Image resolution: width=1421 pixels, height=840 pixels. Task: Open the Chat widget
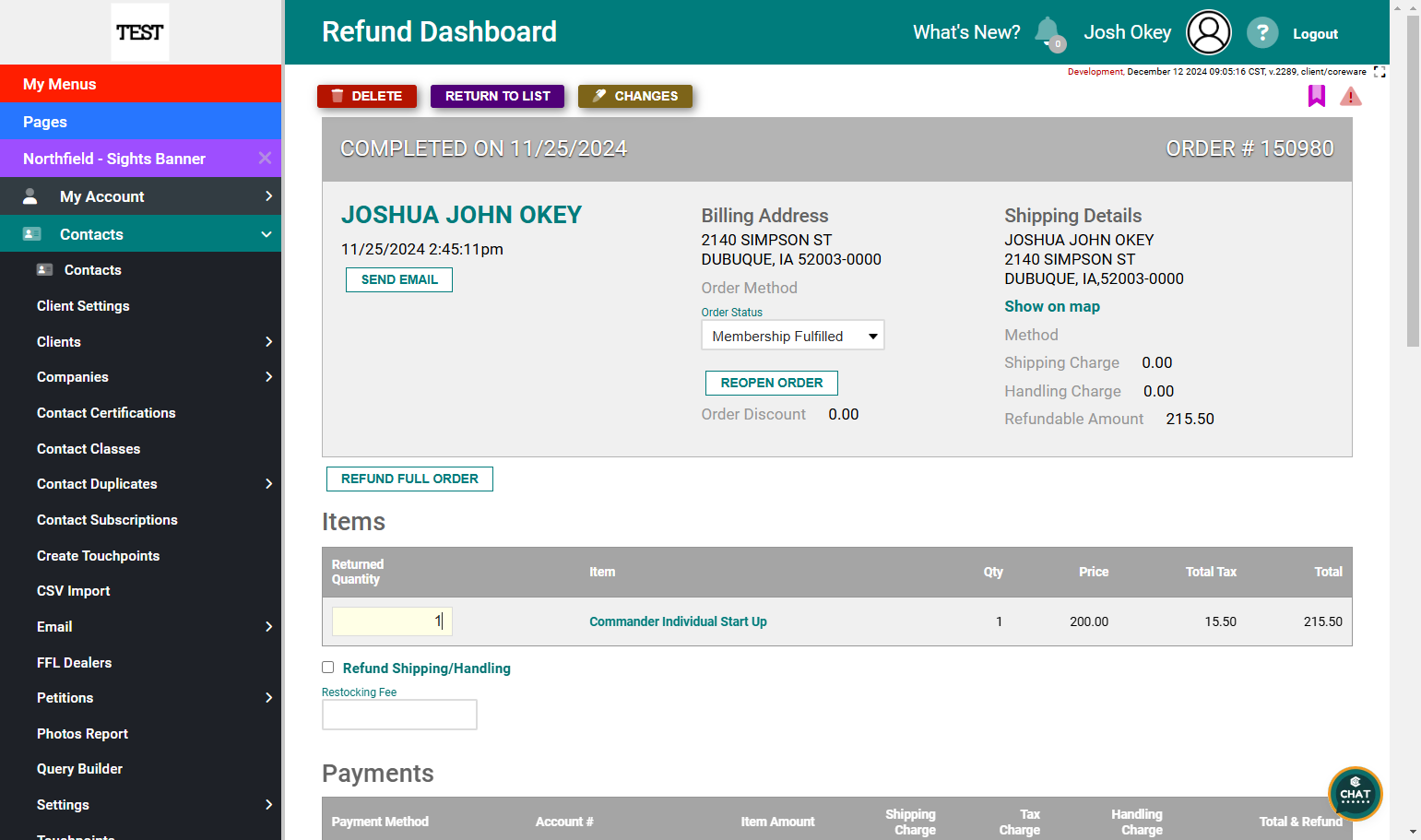pos(1355,794)
